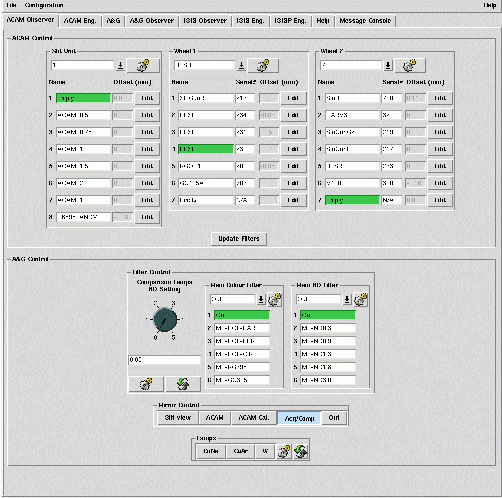The height and width of the screenshot is (498, 502).
Task: Open the Message Console tab
Action: pyautogui.click(x=365, y=21)
